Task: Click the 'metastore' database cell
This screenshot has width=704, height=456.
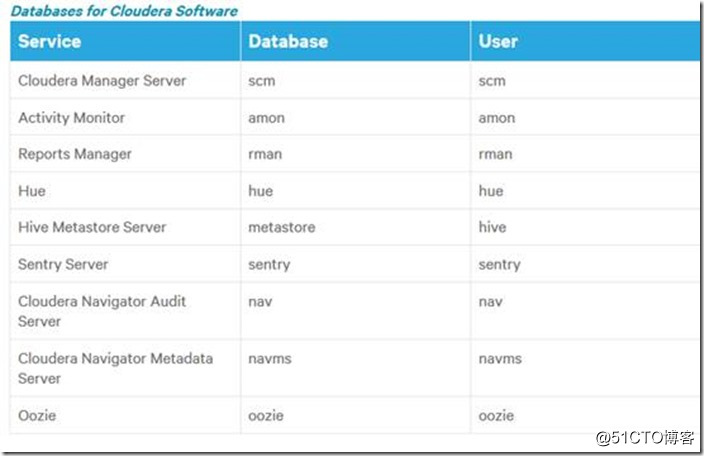Action: tap(356, 227)
